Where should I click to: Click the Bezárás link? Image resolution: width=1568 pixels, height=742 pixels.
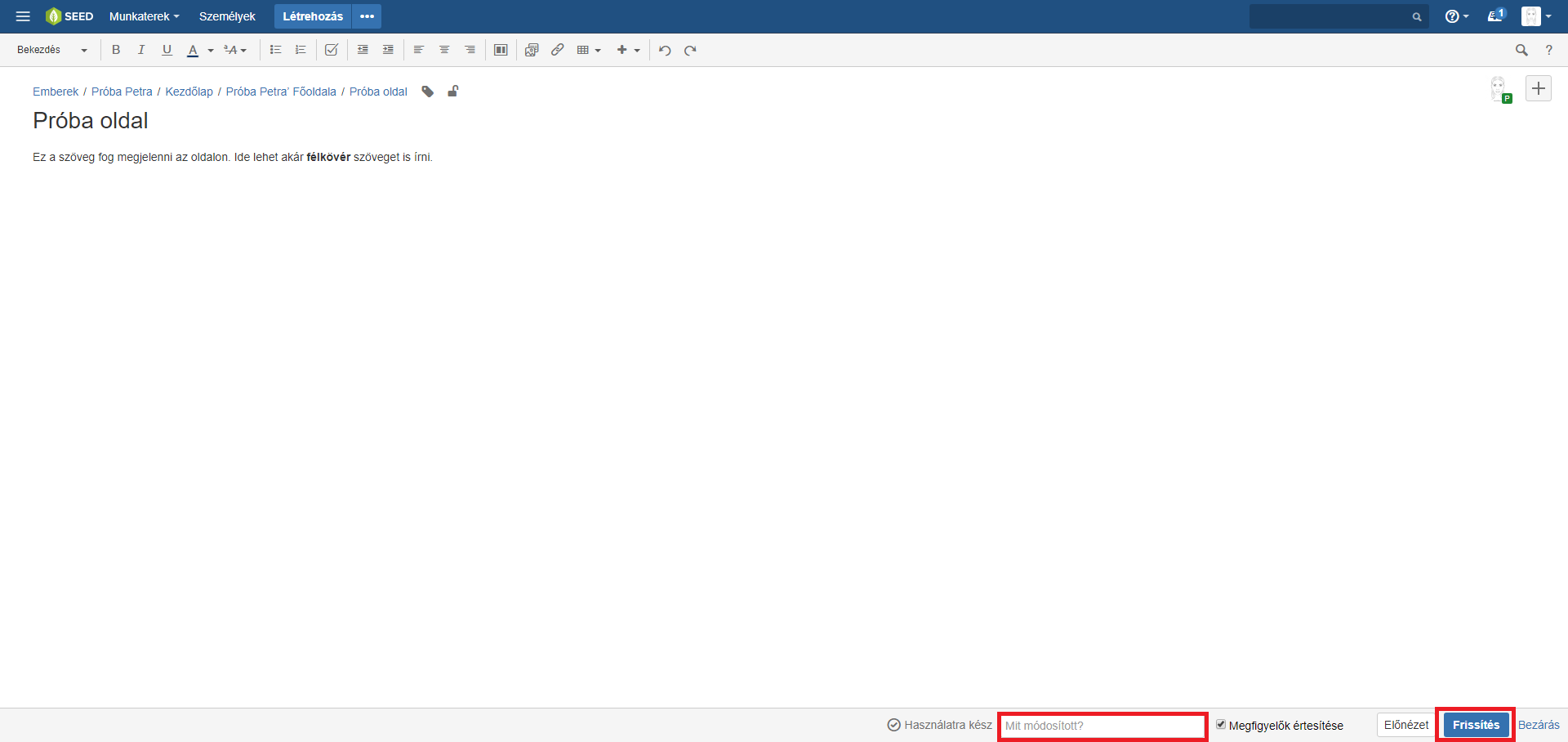(1539, 725)
